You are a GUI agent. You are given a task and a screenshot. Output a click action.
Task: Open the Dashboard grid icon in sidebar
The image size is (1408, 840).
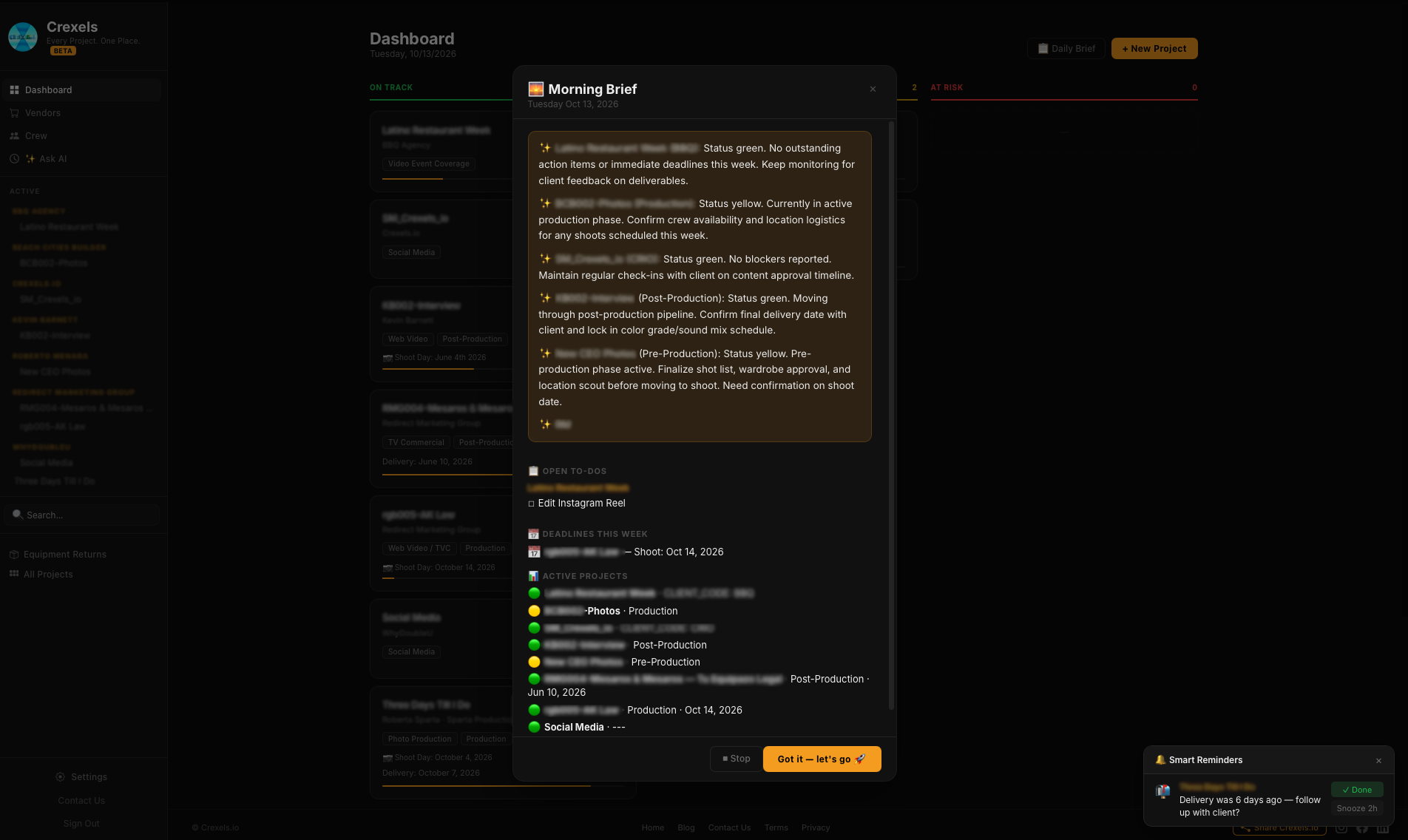click(14, 90)
